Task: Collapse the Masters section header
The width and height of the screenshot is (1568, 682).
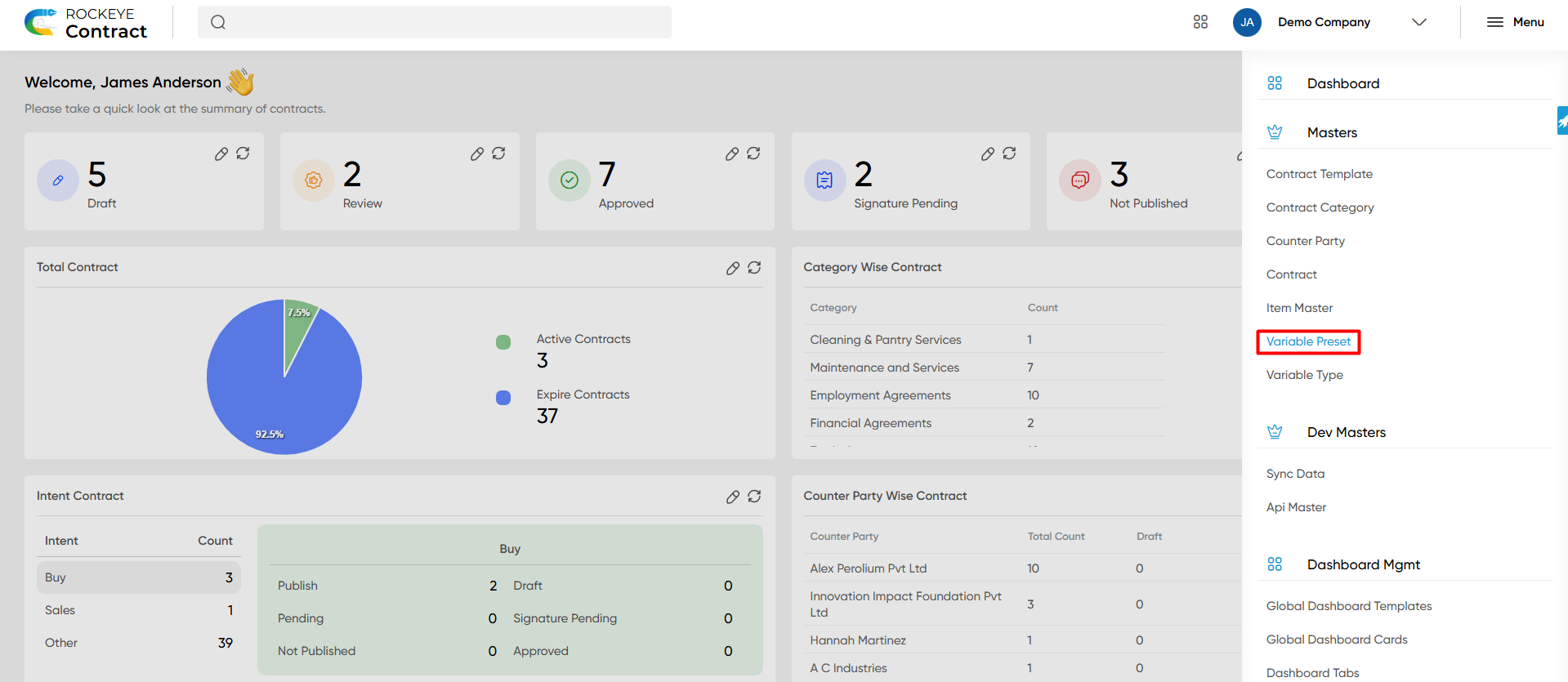Action: 1405,132
